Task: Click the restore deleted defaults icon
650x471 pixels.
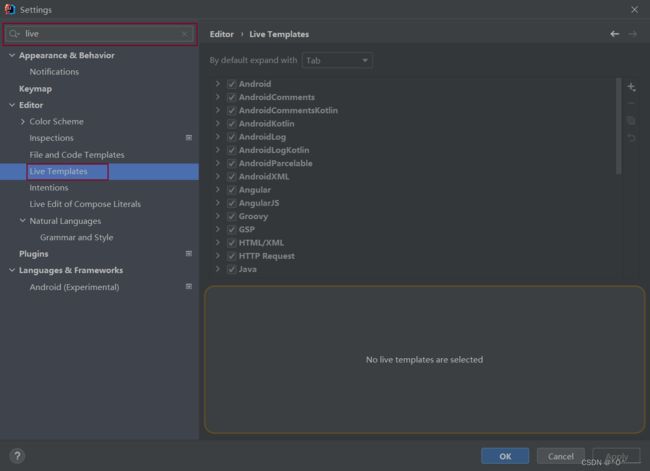Action: click(x=631, y=138)
